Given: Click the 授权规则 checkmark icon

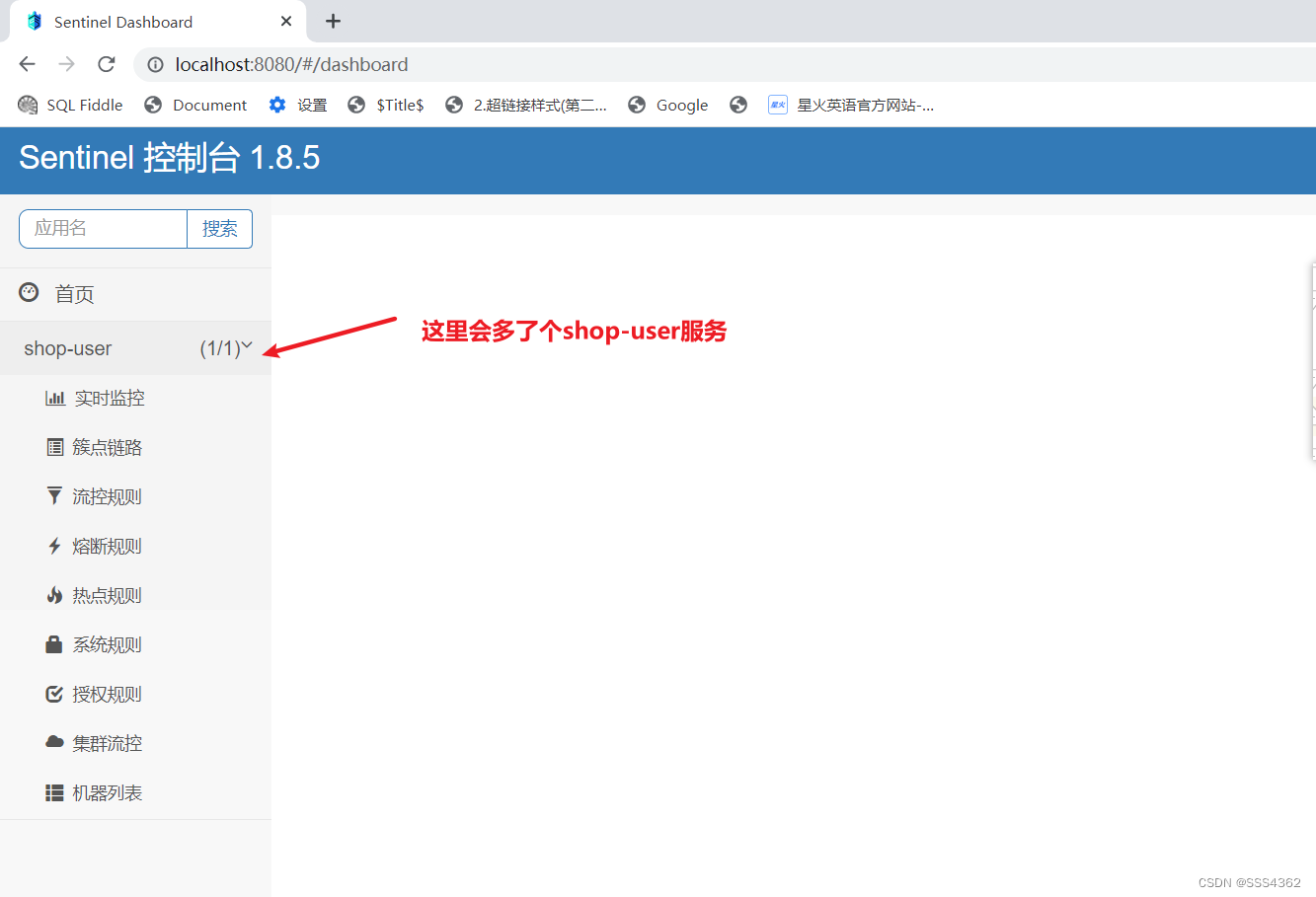Looking at the screenshot, I should point(54,694).
